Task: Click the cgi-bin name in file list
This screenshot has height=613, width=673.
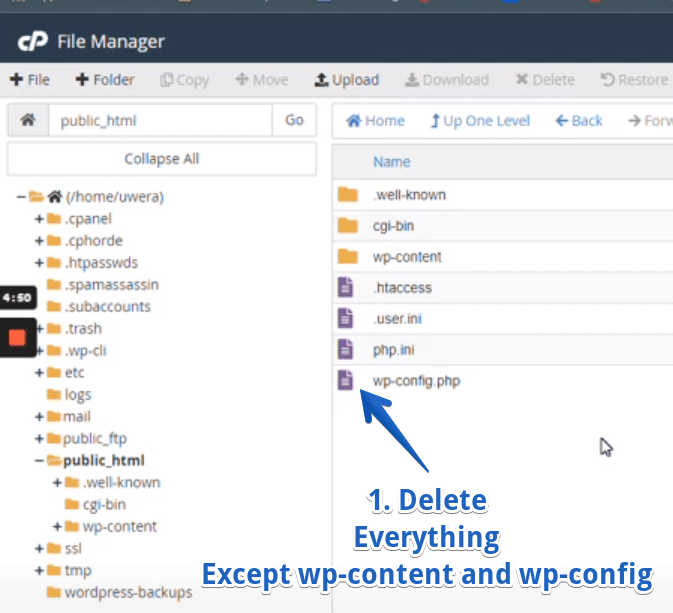Action: [x=393, y=226]
